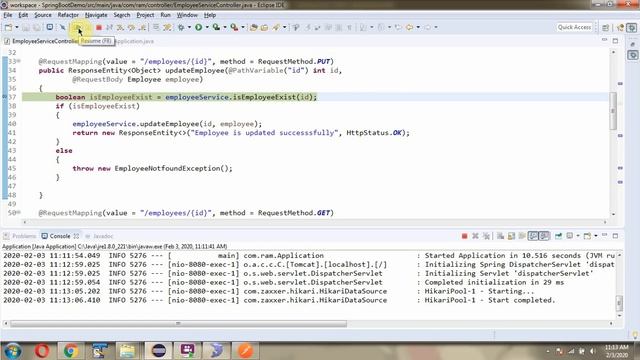Click the Clear Console icon
640x360 pixels.
500,236
